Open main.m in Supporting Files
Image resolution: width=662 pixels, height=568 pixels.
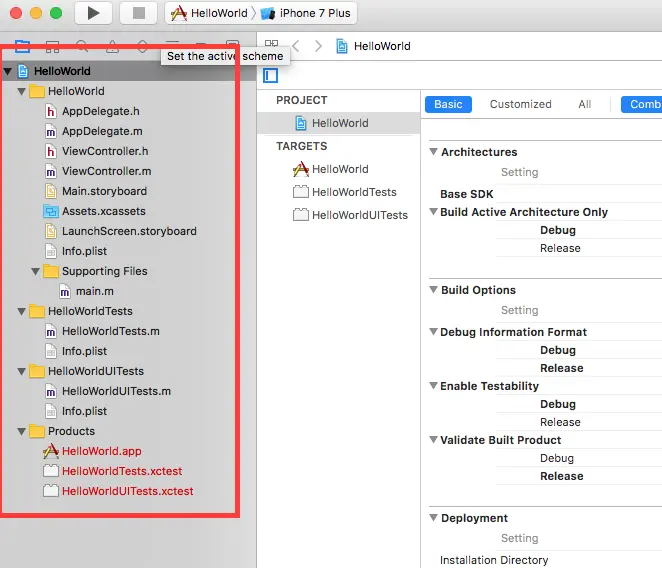(x=87, y=291)
